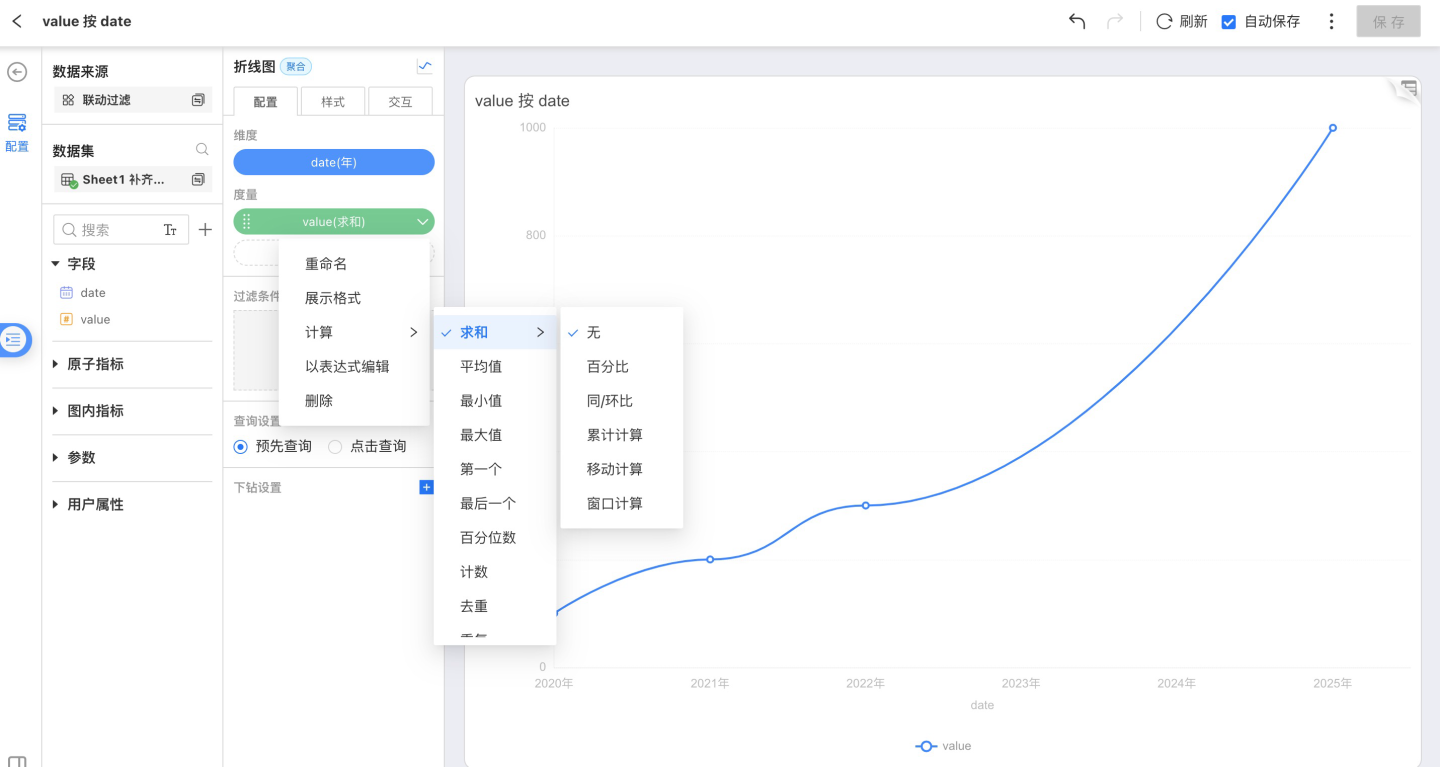Toggle the 自动保存 checkbox

point(1229,21)
